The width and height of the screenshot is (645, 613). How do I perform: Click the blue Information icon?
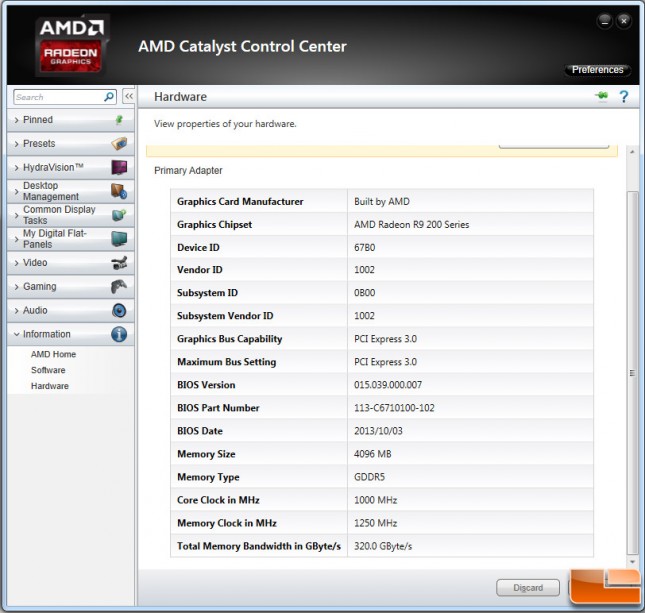click(x=119, y=334)
